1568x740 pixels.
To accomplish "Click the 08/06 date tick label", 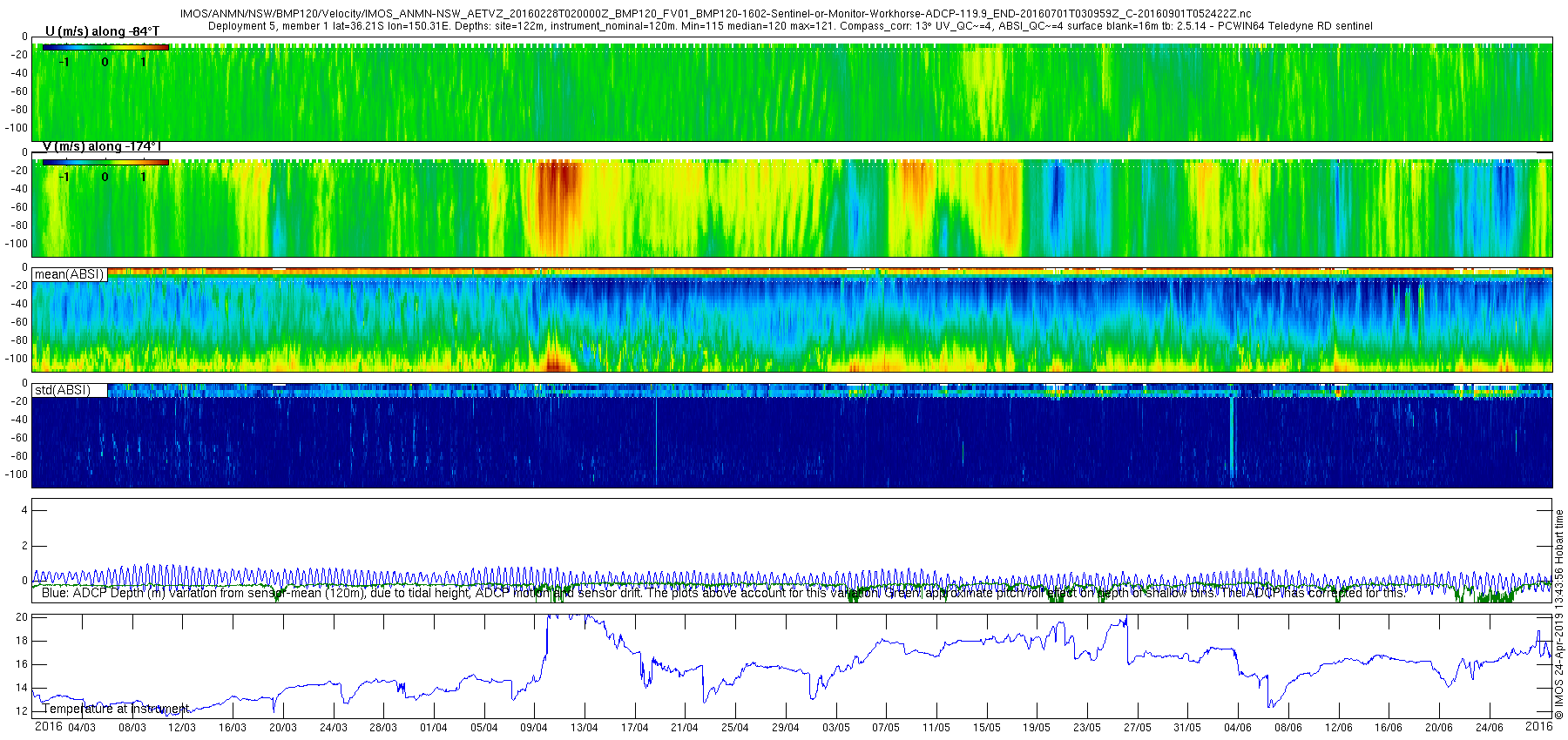I will click(x=1288, y=728).
